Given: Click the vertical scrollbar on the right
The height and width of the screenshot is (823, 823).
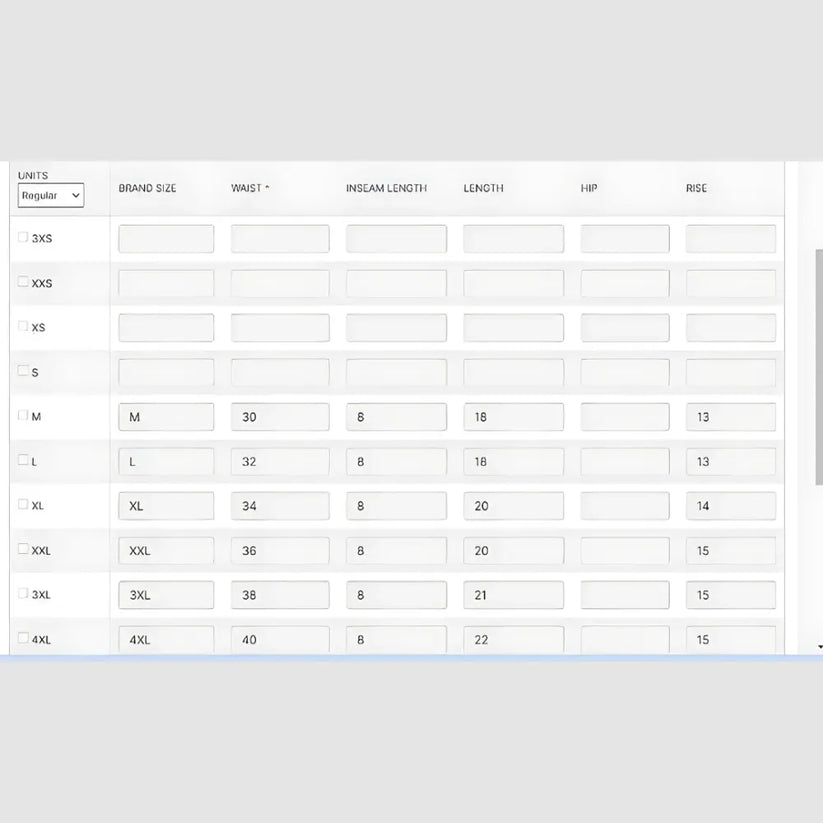Looking at the screenshot, I should [x=819, y=400].
